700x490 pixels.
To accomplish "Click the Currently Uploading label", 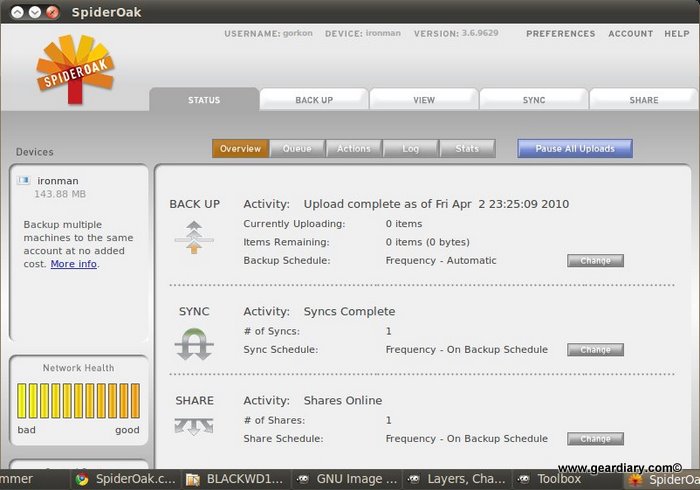I will pyautogui.click(x=294, y=224).
